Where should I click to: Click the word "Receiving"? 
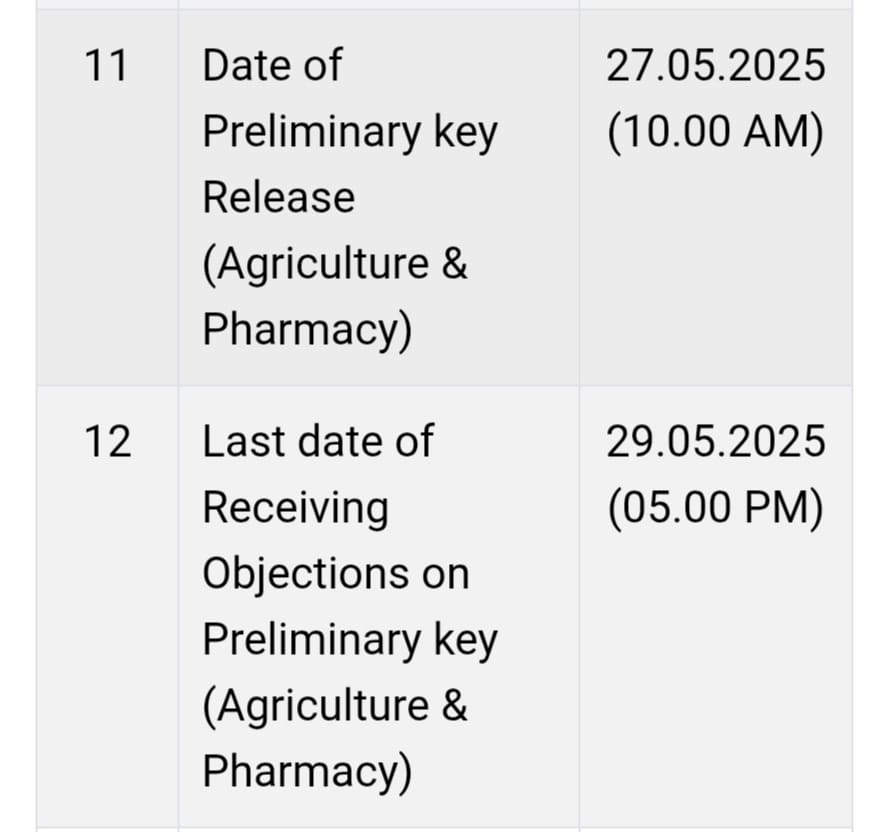[295, 508]
